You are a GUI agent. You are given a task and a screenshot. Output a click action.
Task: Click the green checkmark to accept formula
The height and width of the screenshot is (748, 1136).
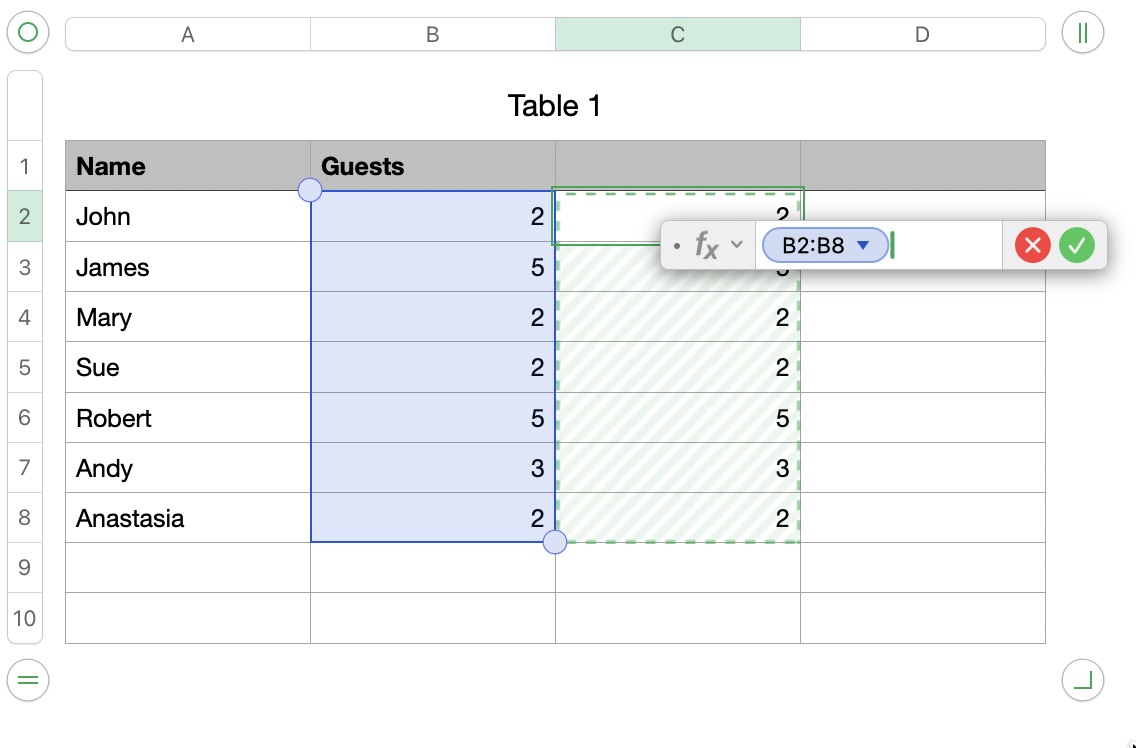coord(1077,245)
